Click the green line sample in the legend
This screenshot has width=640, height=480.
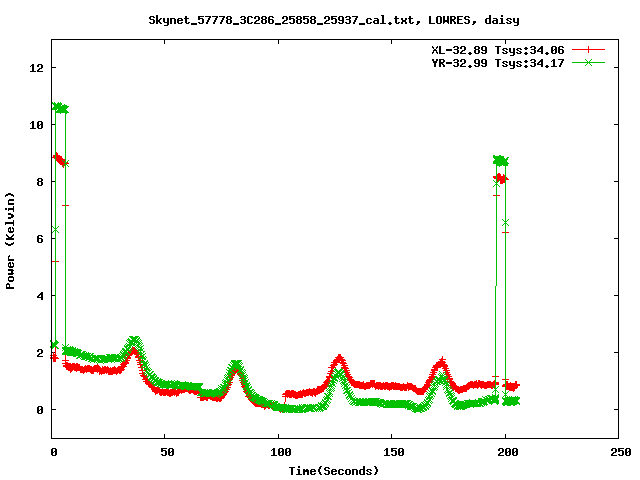pos(588,62)
